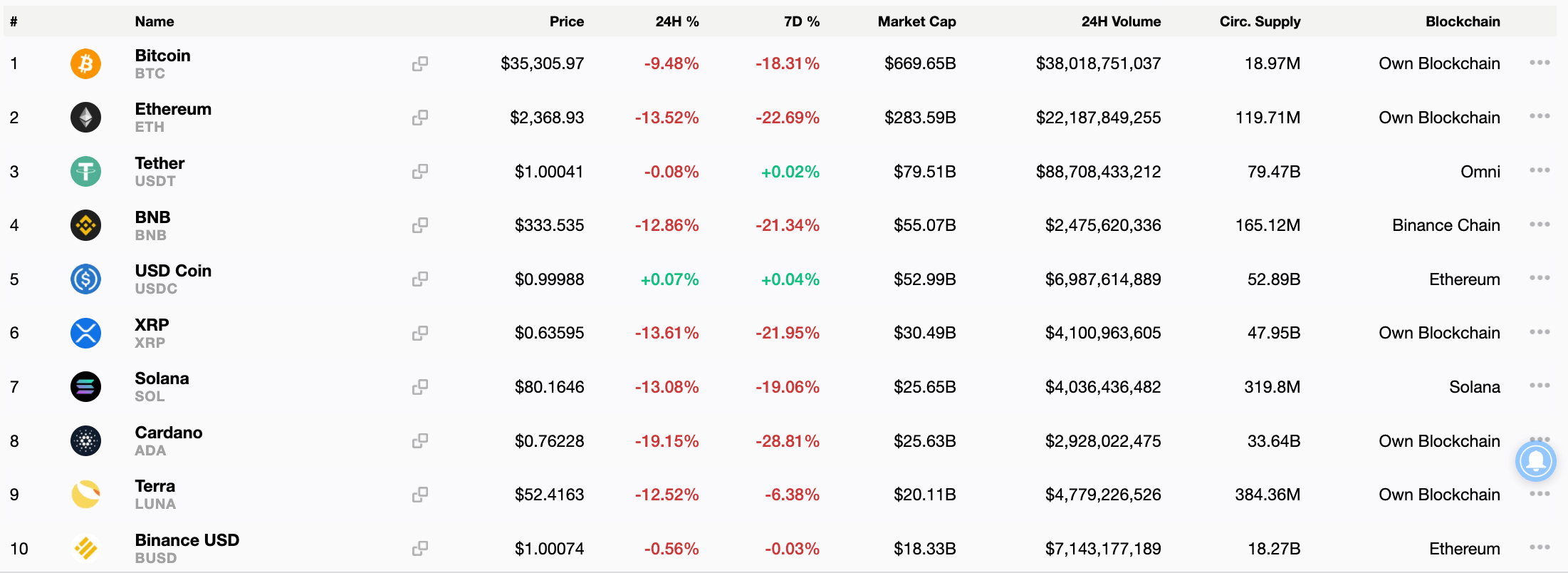Viewport: 1568px width, 573px height.
Task: Click the Ethereum coin logo icon
Action: click(85, 118)
